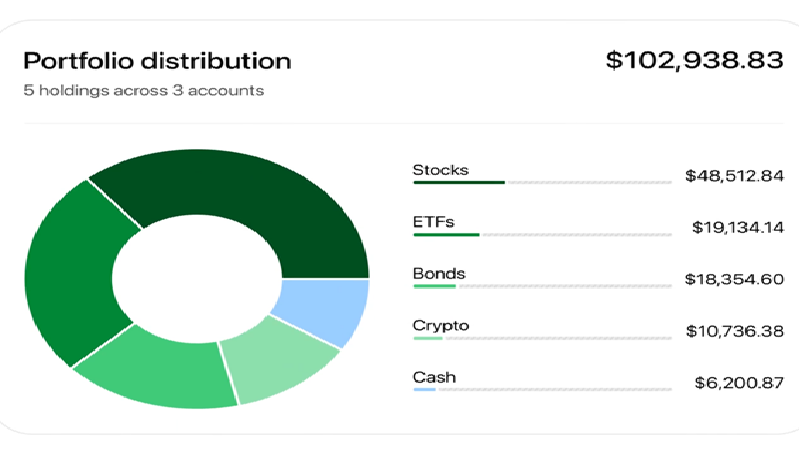This screenshot has width=800, height=450.
Task: Click the Crypto progress bar
Action: click(542, 338)
